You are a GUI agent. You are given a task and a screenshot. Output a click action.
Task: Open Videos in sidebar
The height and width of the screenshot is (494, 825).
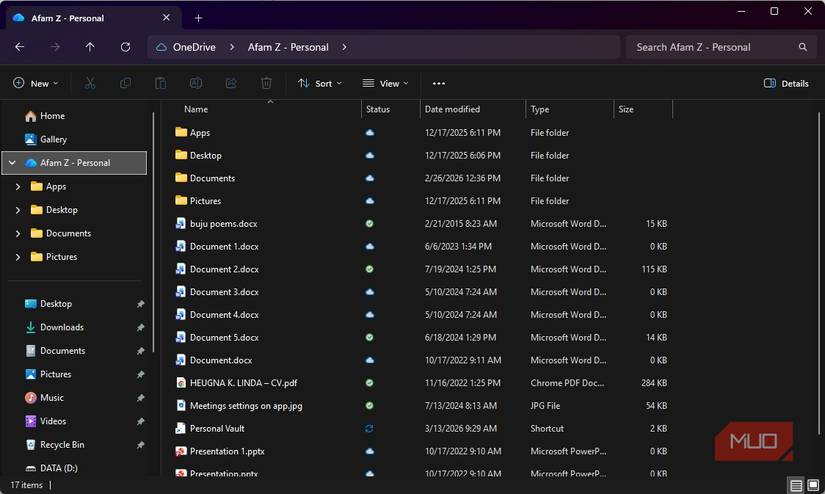pos(53,421)
